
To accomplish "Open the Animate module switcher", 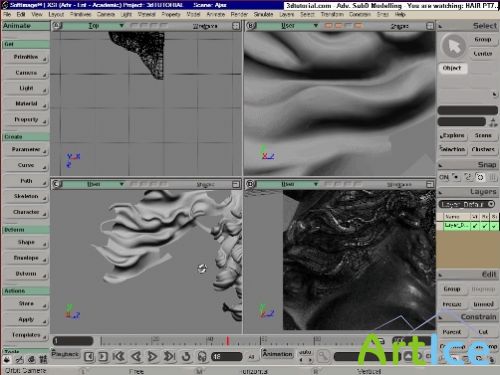I will [26, 26].
